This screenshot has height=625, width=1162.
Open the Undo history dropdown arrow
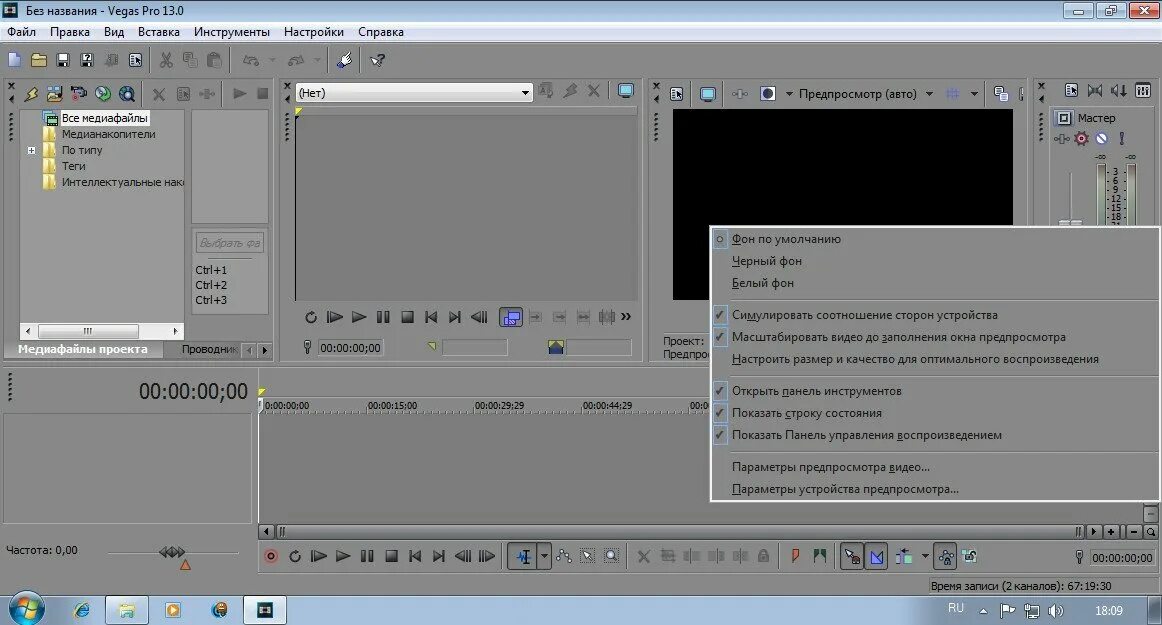pyautogui.click(x=272, y=60)
